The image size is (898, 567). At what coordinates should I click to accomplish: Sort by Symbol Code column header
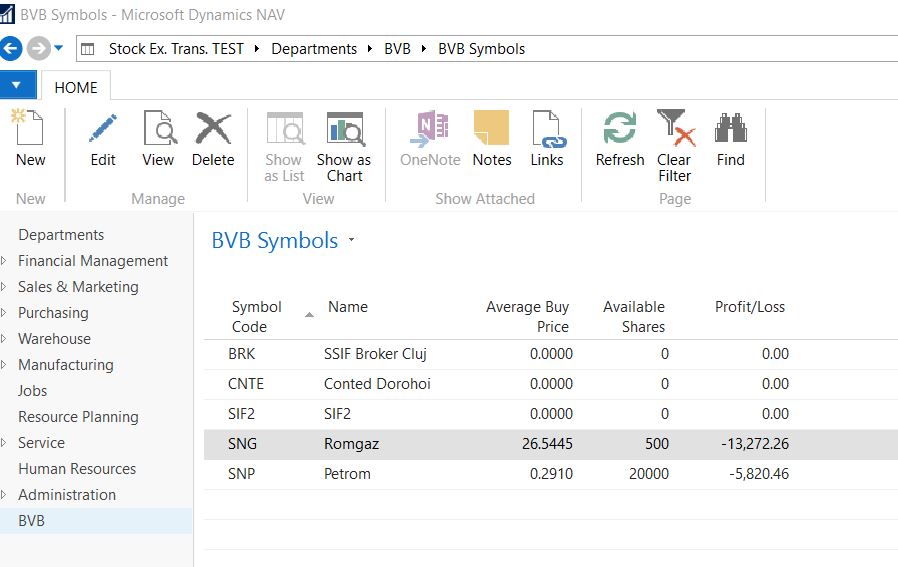(x=257, y=316)
